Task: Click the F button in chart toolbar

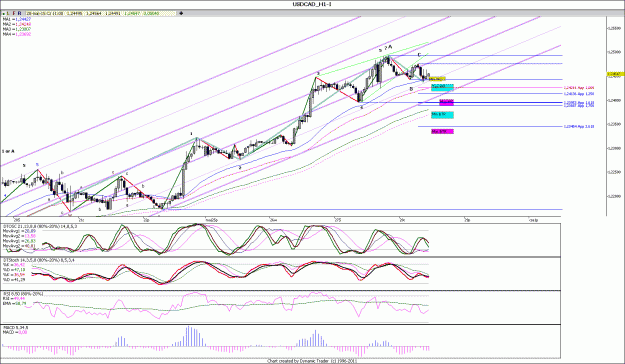Action: tap(14, 14)
